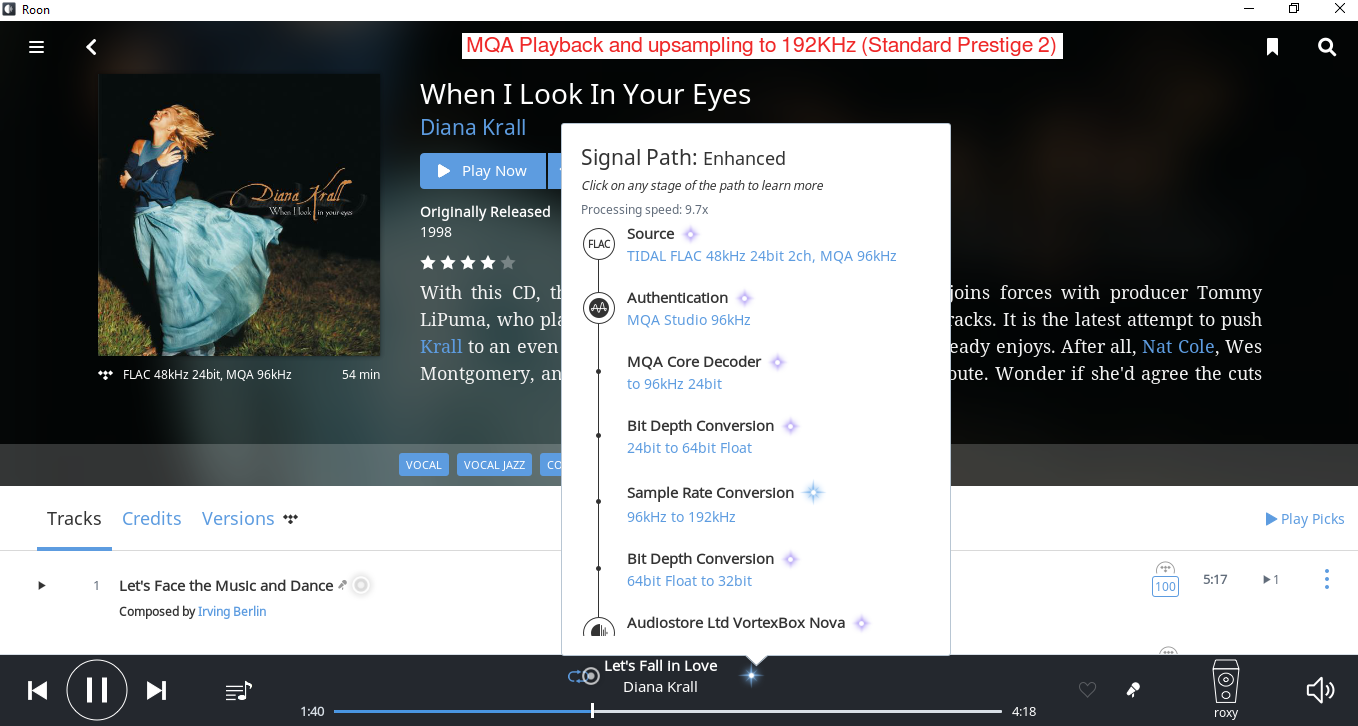This screenshot has height=726, width=1358.
Task: Open the Irving Berlin composer link
Action: pyautogui.click(x=232, y=611)
